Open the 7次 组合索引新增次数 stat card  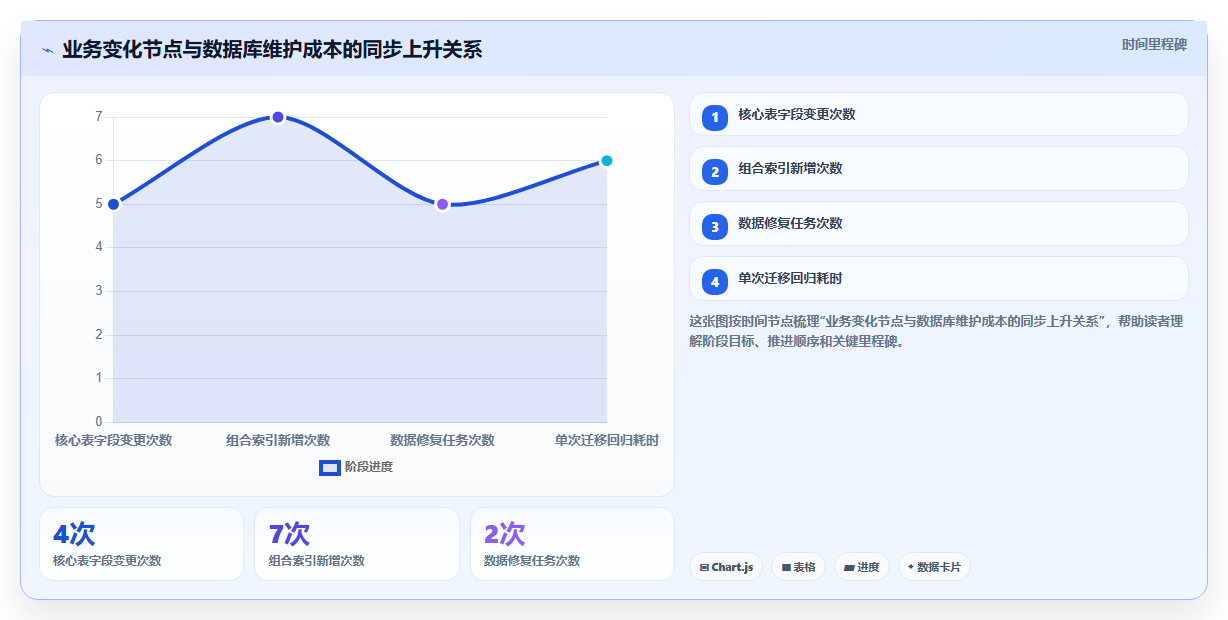pyautogui.click(x=357, y=544)
